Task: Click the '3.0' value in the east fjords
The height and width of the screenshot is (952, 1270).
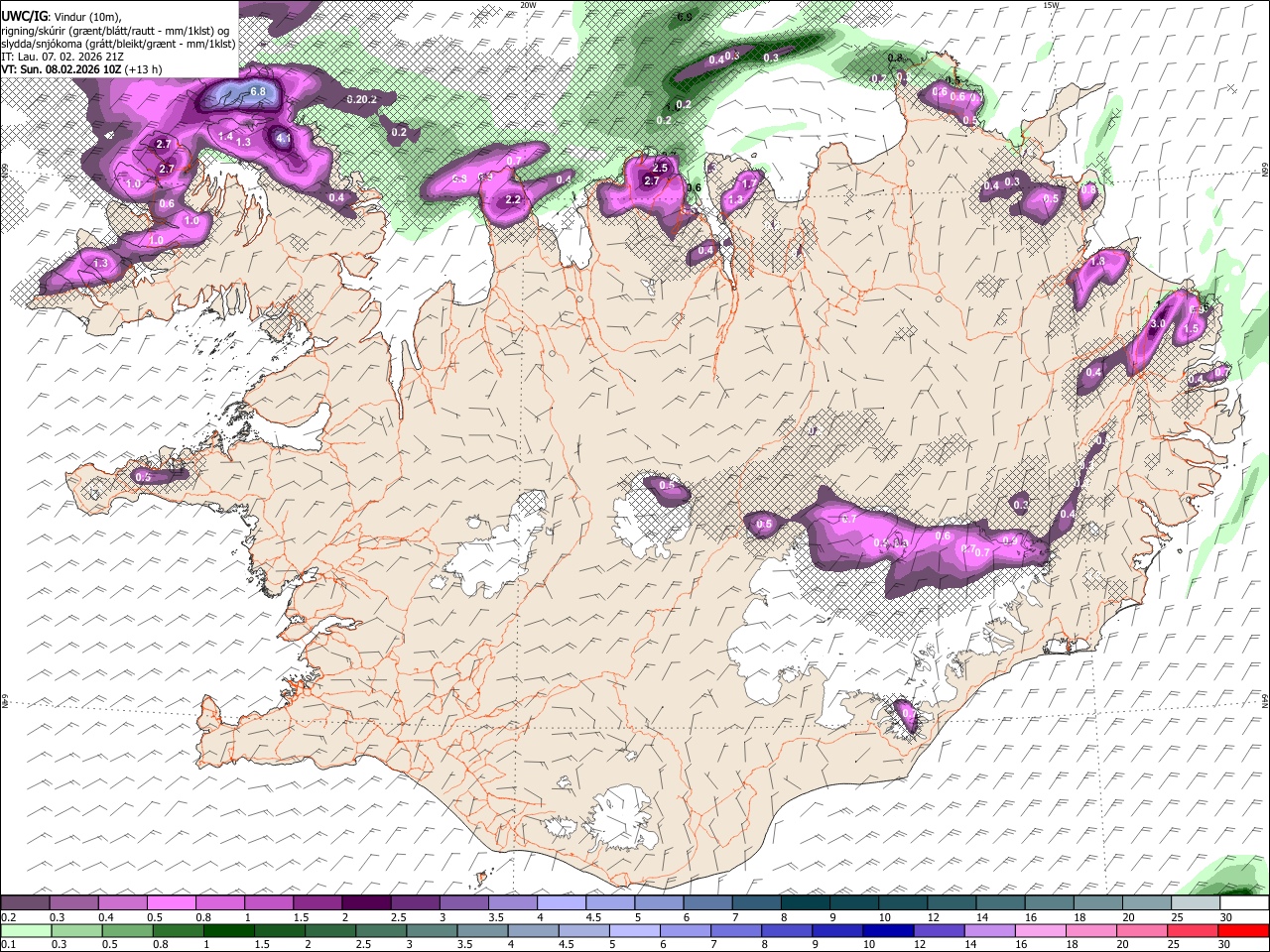Action: pos(1158,324)
